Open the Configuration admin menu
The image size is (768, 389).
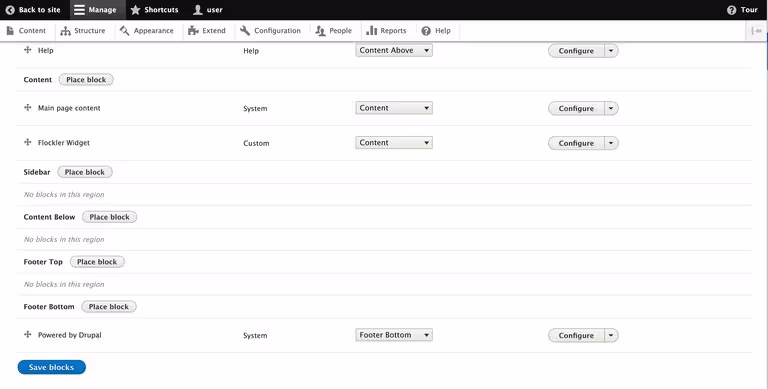pos(270,31)
